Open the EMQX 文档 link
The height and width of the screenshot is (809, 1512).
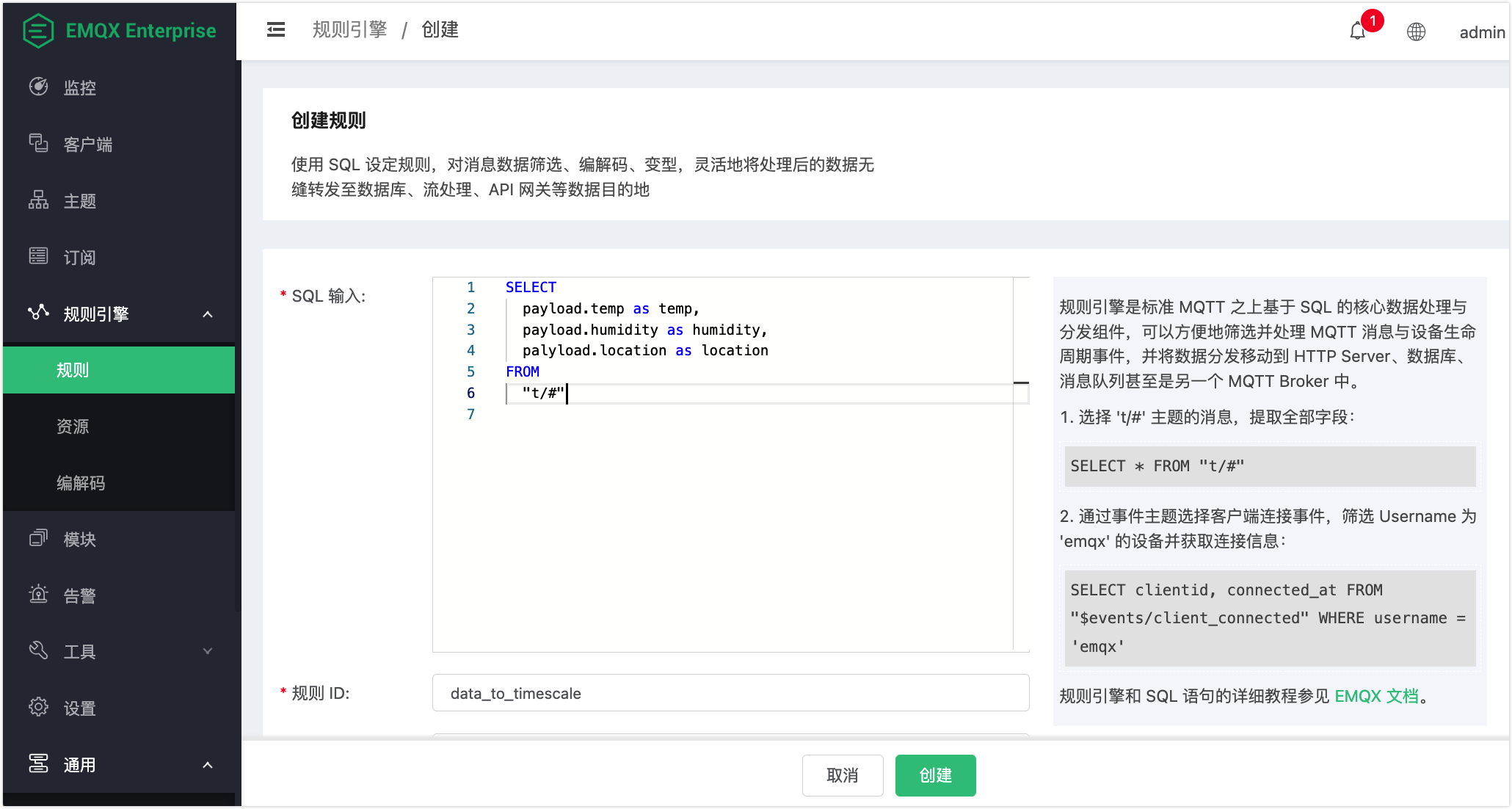(x=1376, y=696)
